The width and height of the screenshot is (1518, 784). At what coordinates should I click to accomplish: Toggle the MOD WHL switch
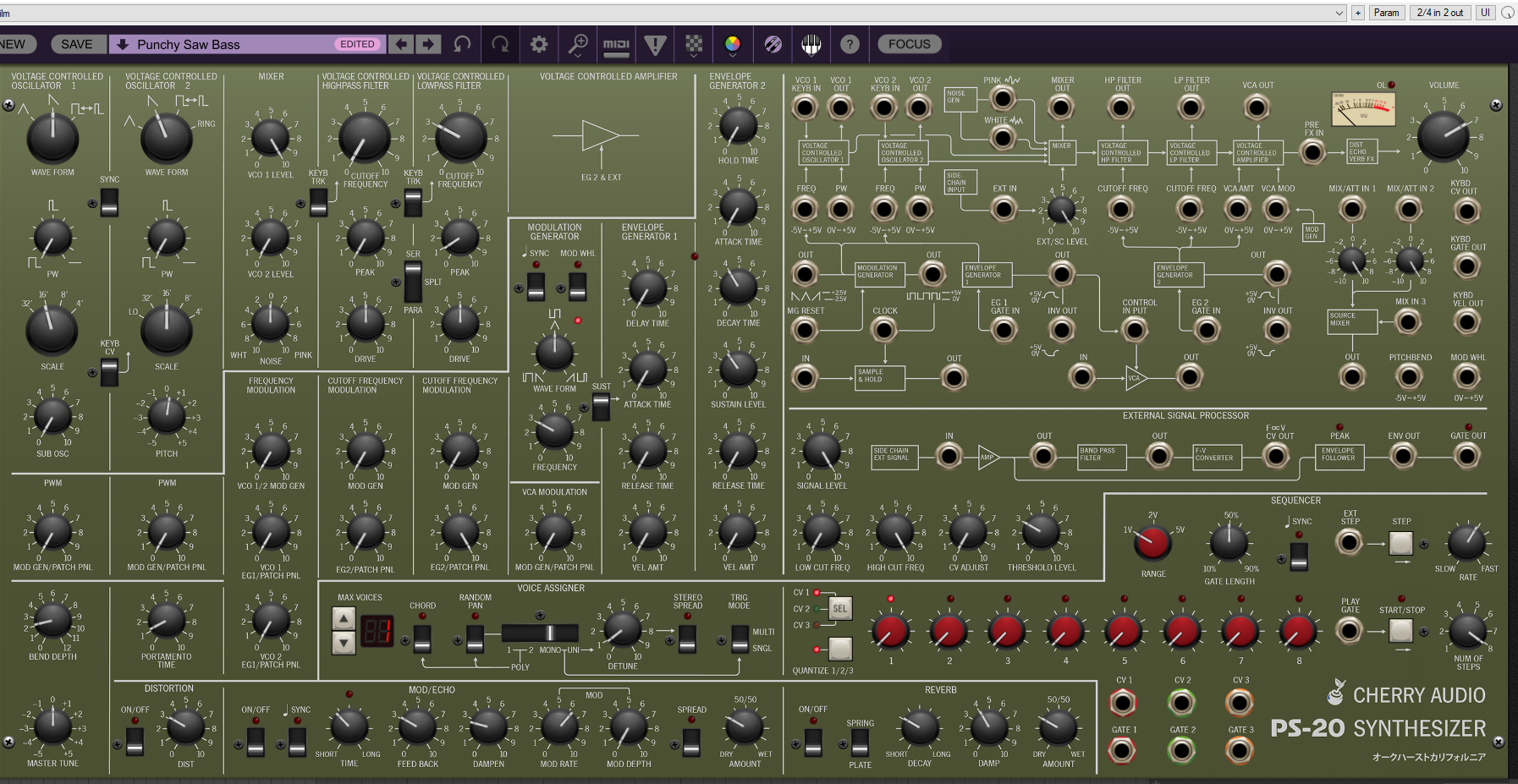coord(577,288)
